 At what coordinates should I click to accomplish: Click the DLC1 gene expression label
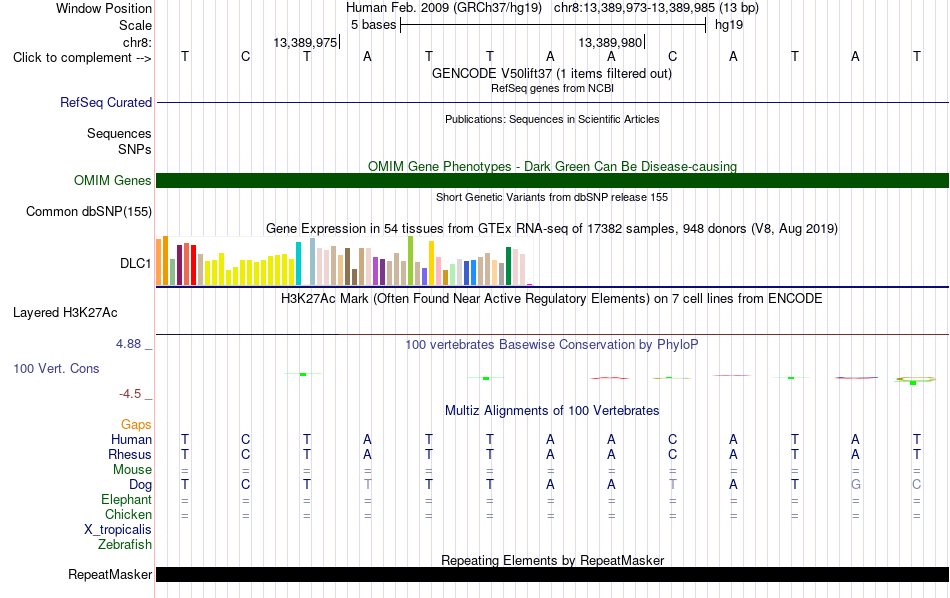coord(135,264)
